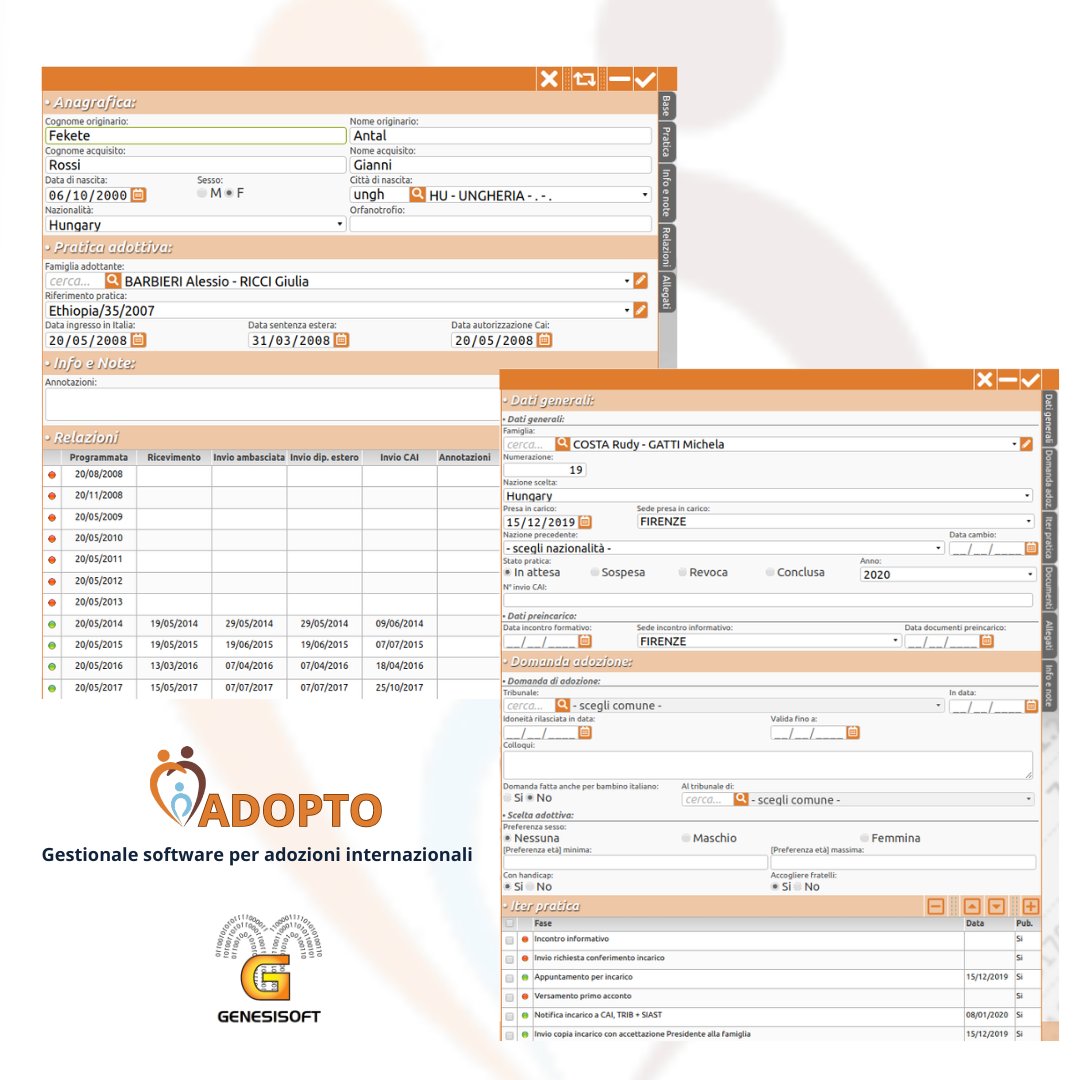Click the minus button in the family window's title bar
1080x1080 pixels.
click(1008, 380)
